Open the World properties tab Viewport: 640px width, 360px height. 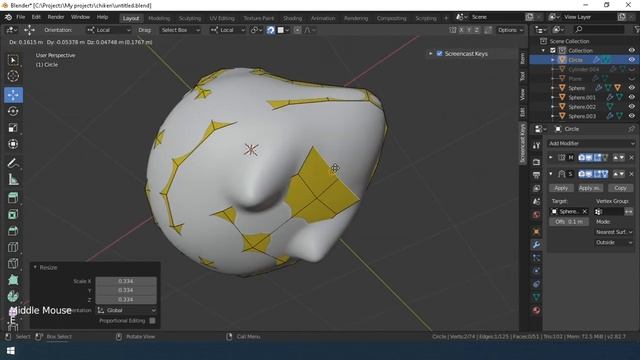[x=536, y=215]
